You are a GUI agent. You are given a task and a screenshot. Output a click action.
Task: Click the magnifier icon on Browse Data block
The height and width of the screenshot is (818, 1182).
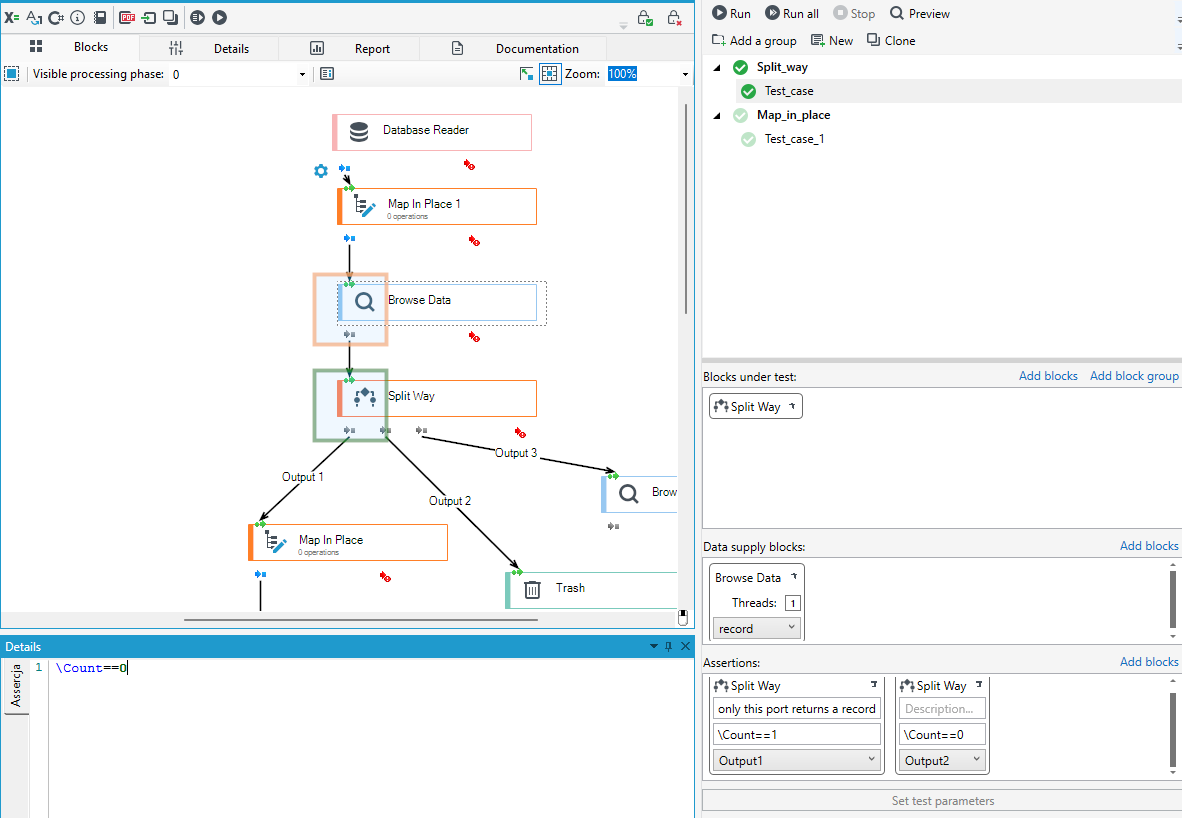pos(365,302)
